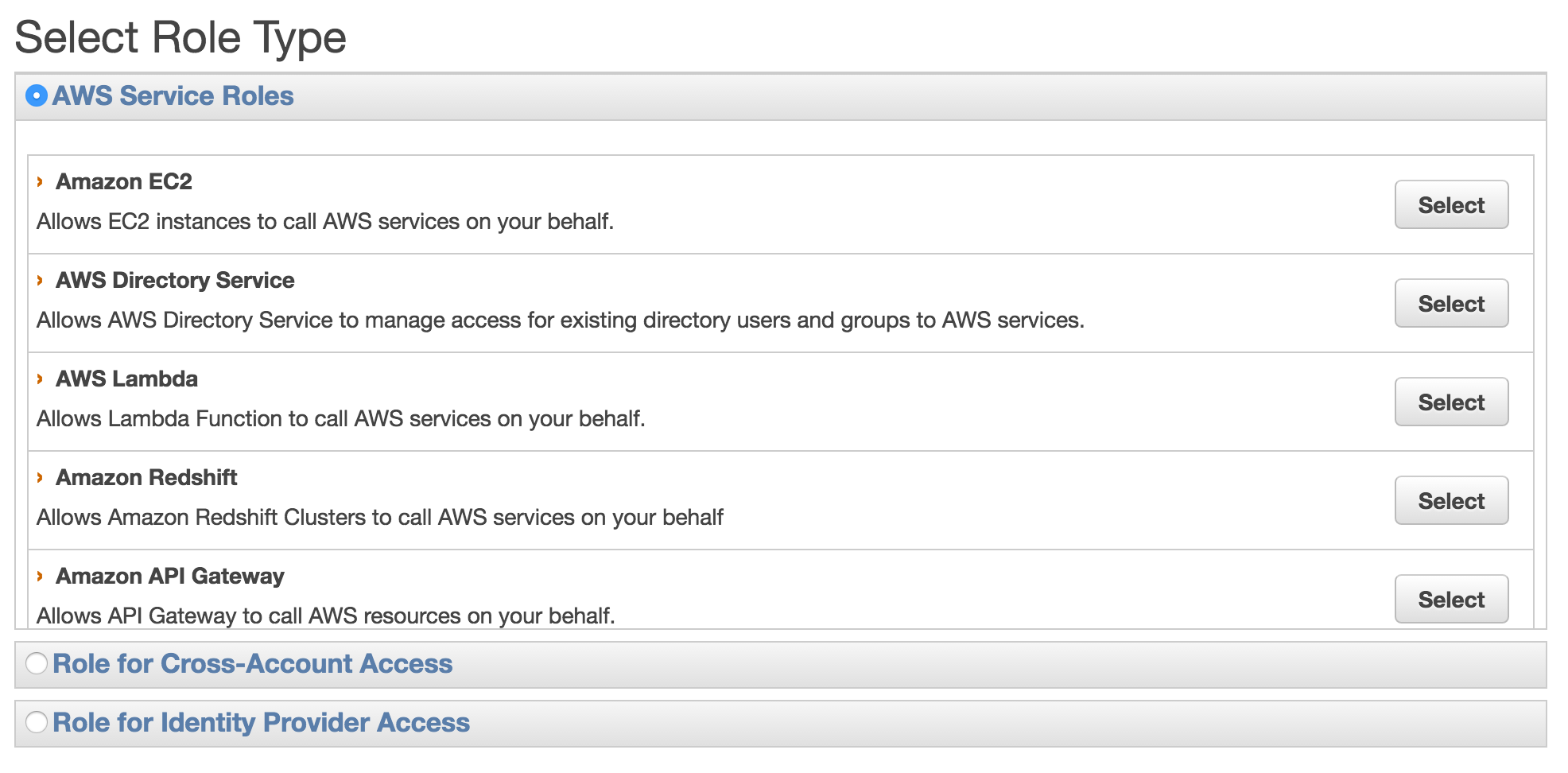Click 'Allows API Gateway to call AWS resources' text
The width and height of the screenshot is (1568, 773).
pos(326,616)
